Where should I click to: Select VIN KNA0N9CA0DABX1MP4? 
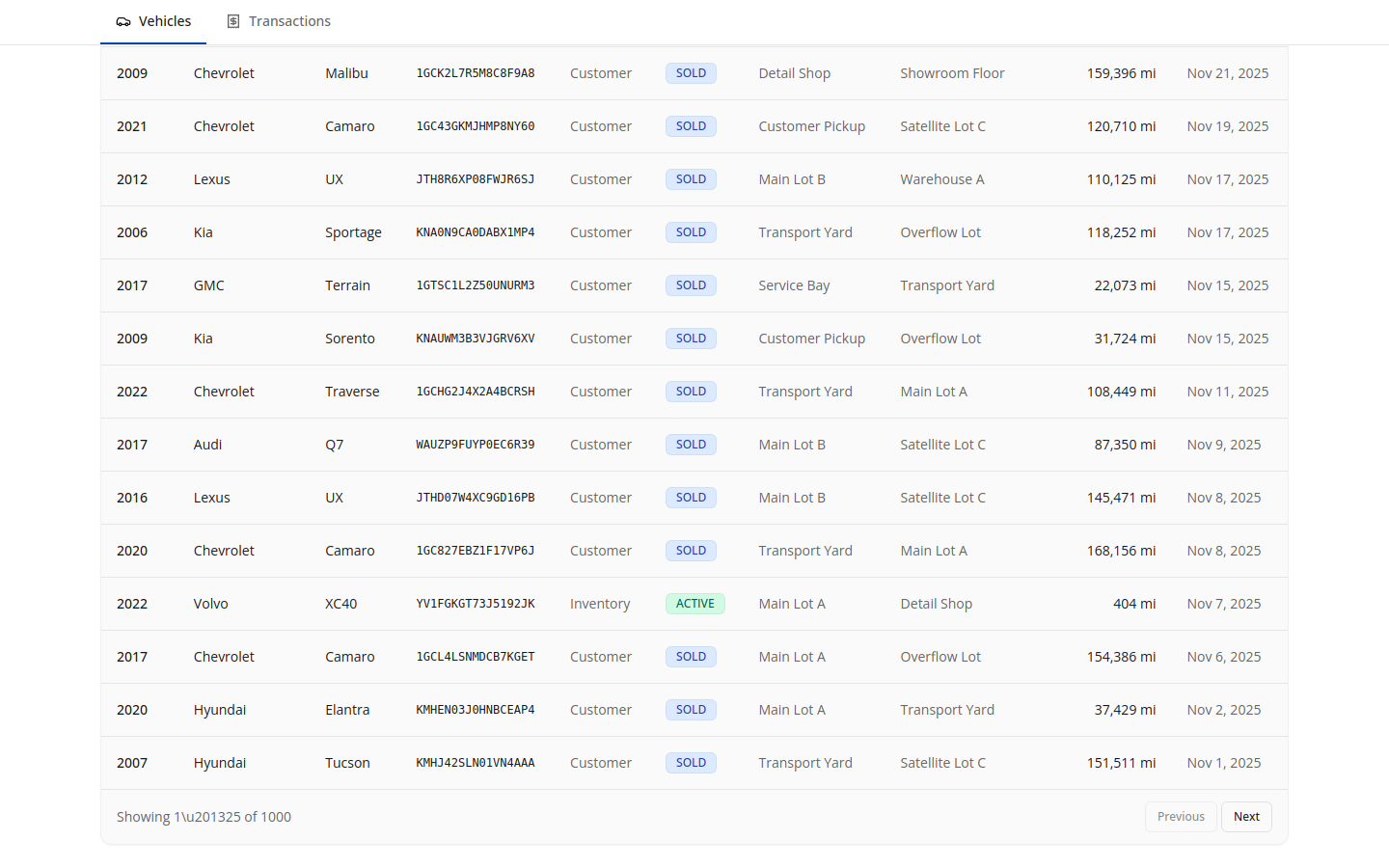[476, 232]
